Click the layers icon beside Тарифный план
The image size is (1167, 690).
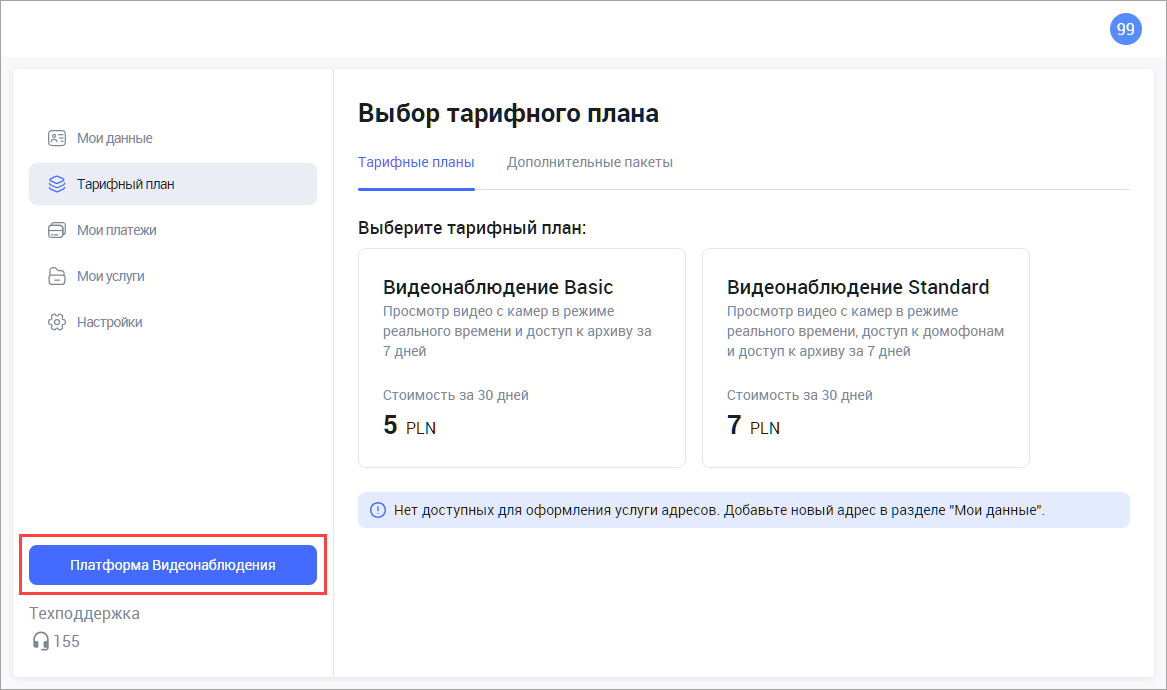pos(57,184)
